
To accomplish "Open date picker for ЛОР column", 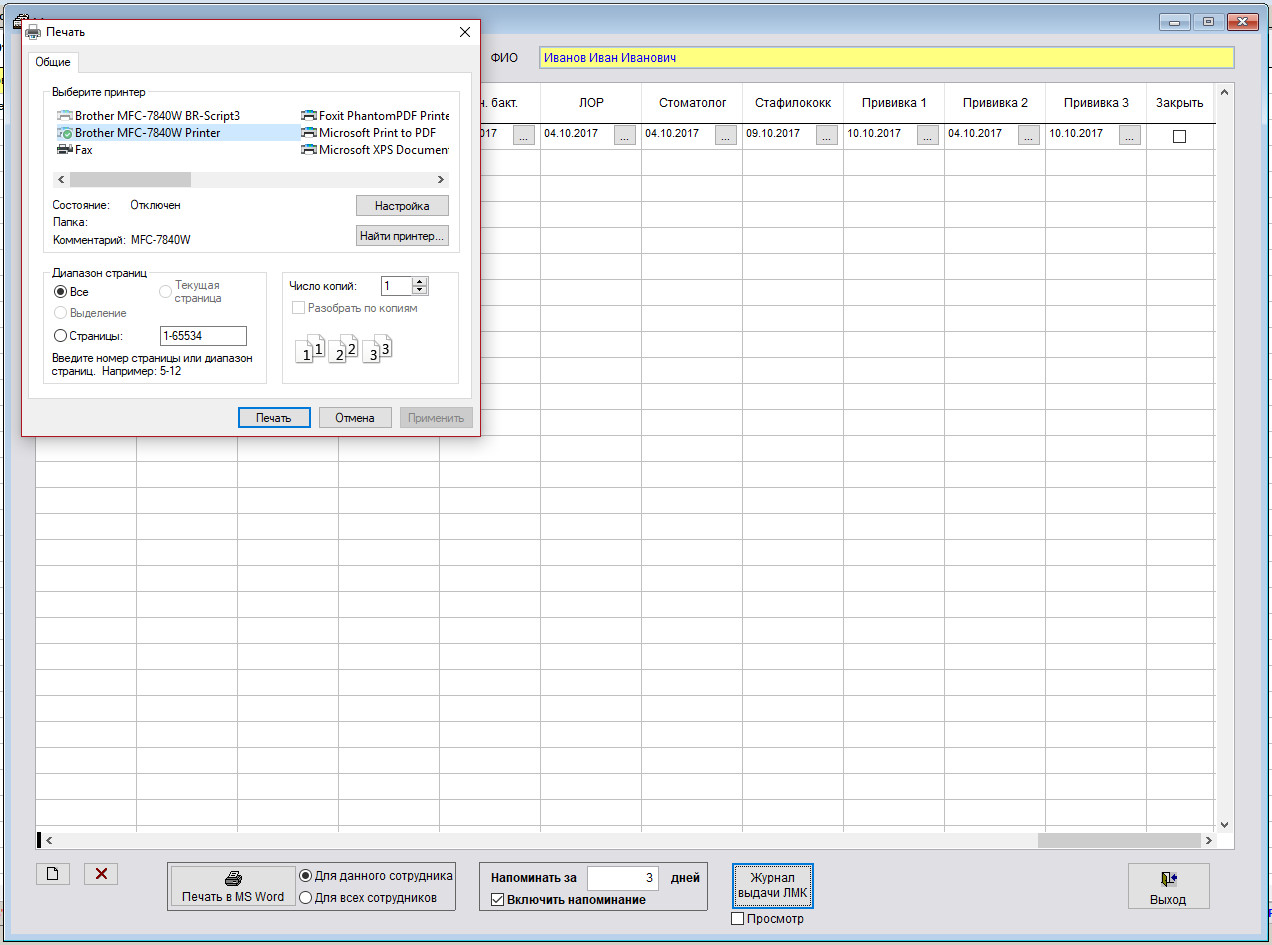I will tap(625, 136).
